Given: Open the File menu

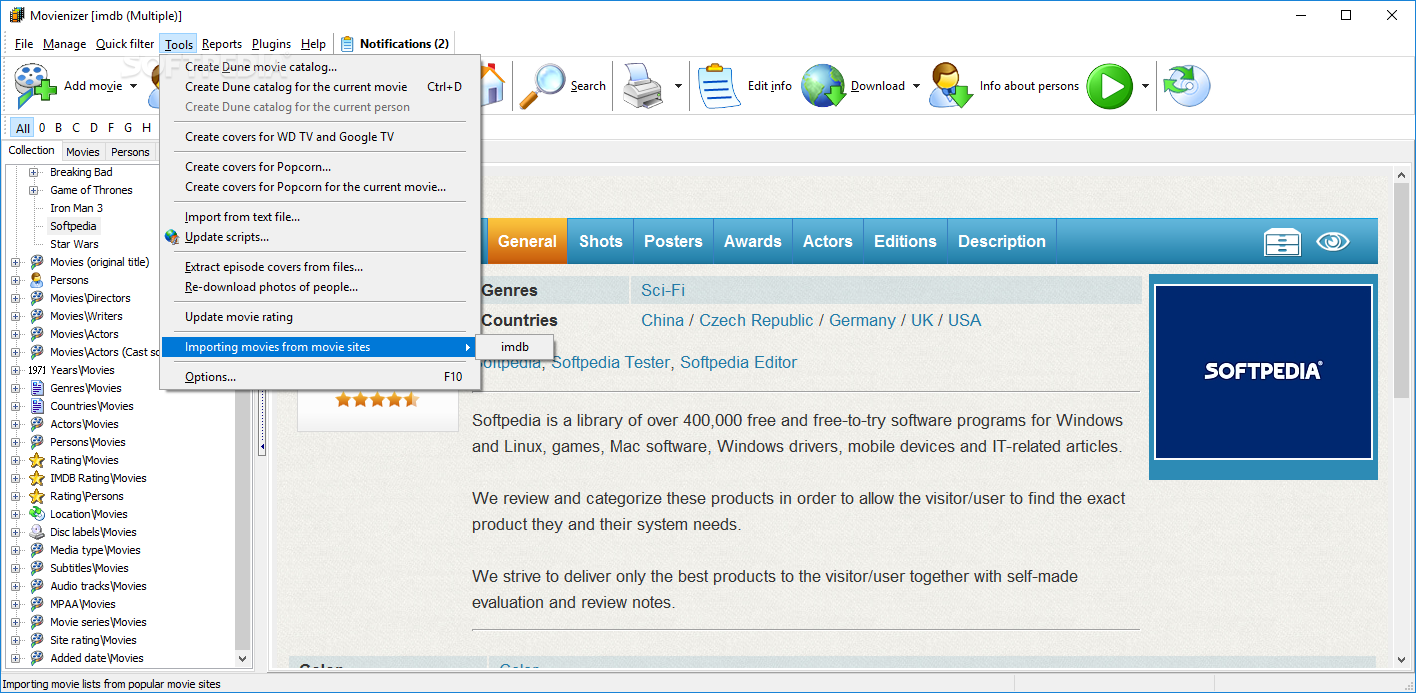Looking at the screenshot, I should [x=24, y=44].
